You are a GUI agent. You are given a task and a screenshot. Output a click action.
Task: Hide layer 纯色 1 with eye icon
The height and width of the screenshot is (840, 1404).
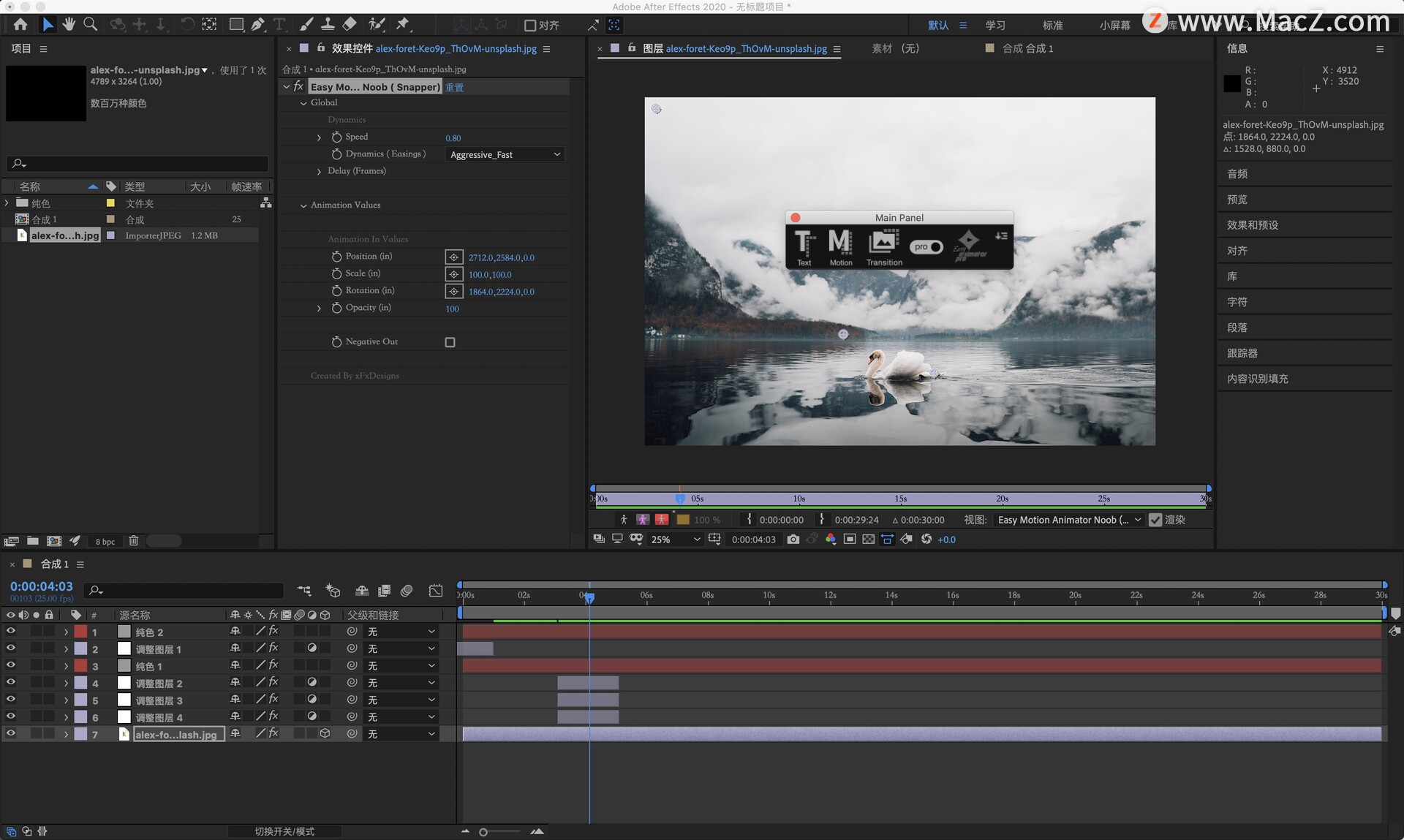[x=10, y=665]
